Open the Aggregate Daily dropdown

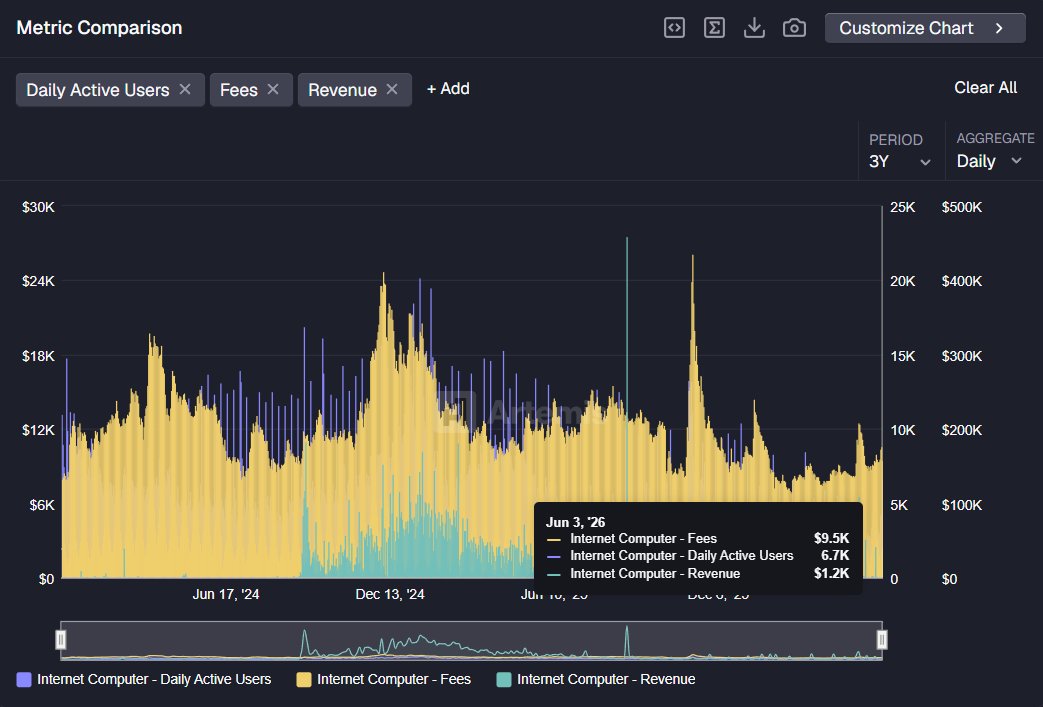(988, 161)
